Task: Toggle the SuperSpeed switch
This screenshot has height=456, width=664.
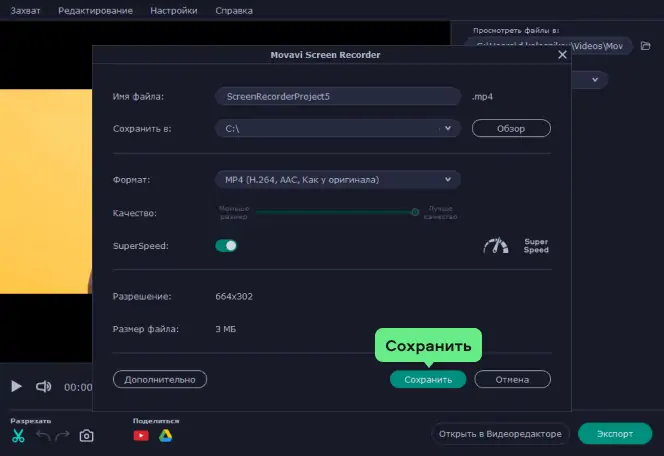Action: tap(226, 246)
